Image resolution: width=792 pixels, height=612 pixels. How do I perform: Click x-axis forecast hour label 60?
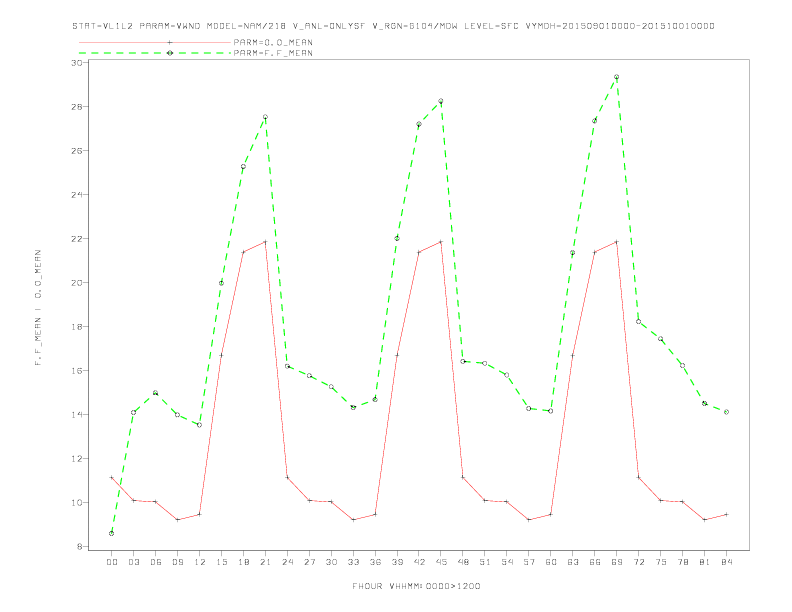pyautogui.click(x=551, y=562)
